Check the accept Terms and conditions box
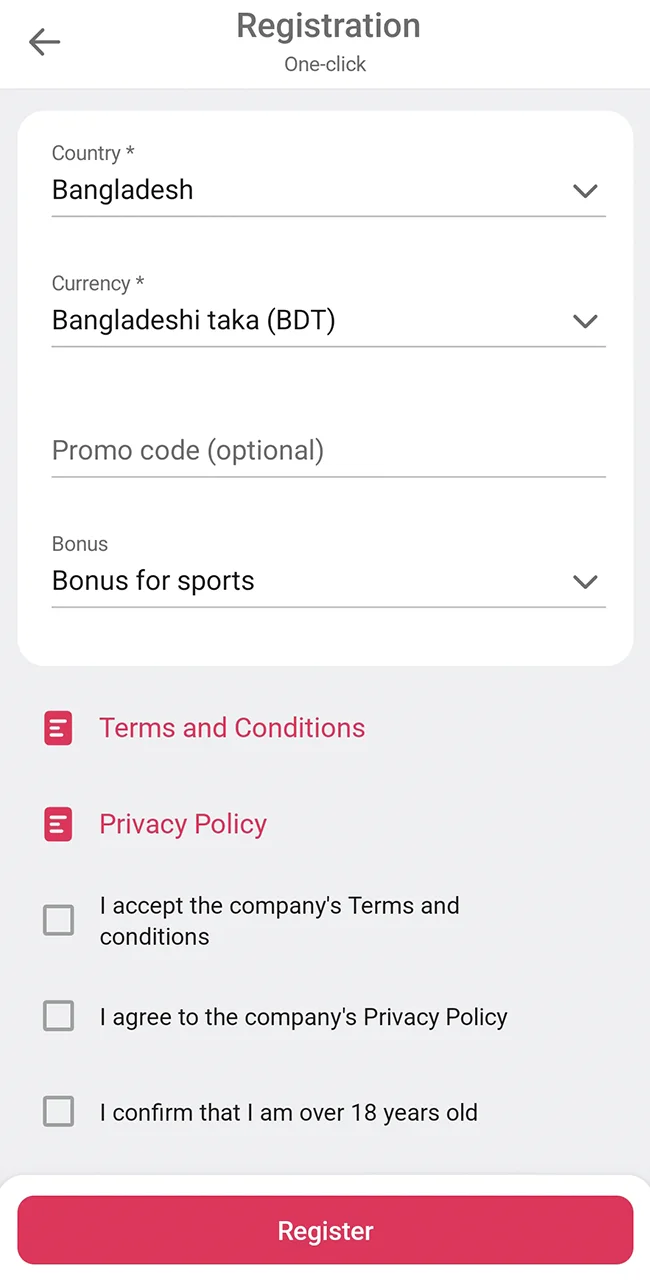The height and width of the screenshot is (1280, 650). pos(58,920)
